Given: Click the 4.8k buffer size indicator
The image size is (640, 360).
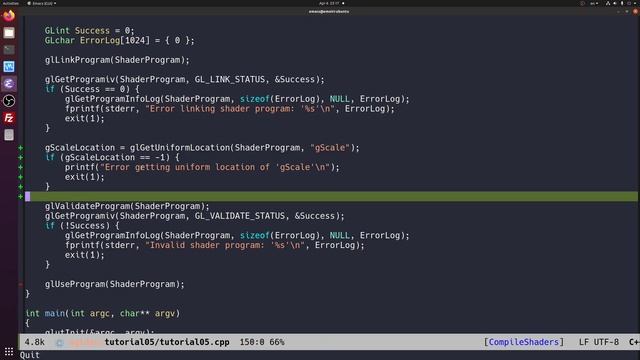Looking at the screenshot, I should [x=35, y=342].
